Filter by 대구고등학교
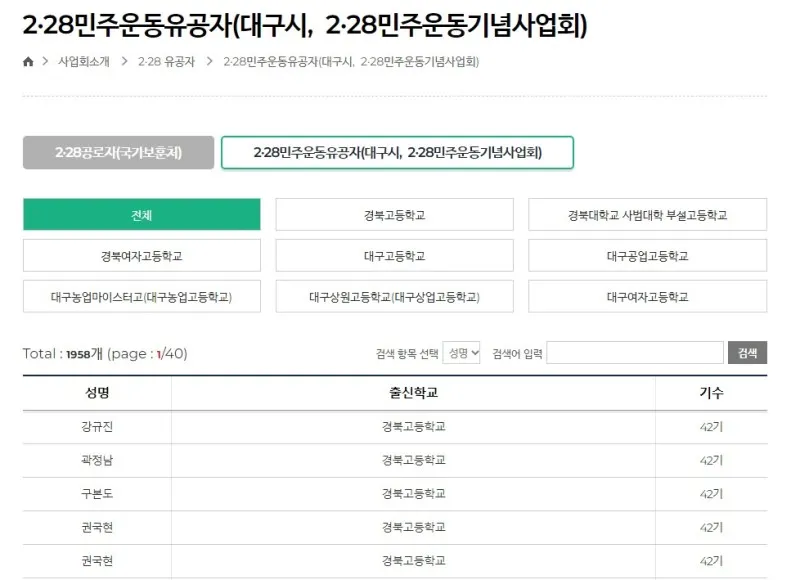This screenshot has height=580, width=800. (394, 256)
